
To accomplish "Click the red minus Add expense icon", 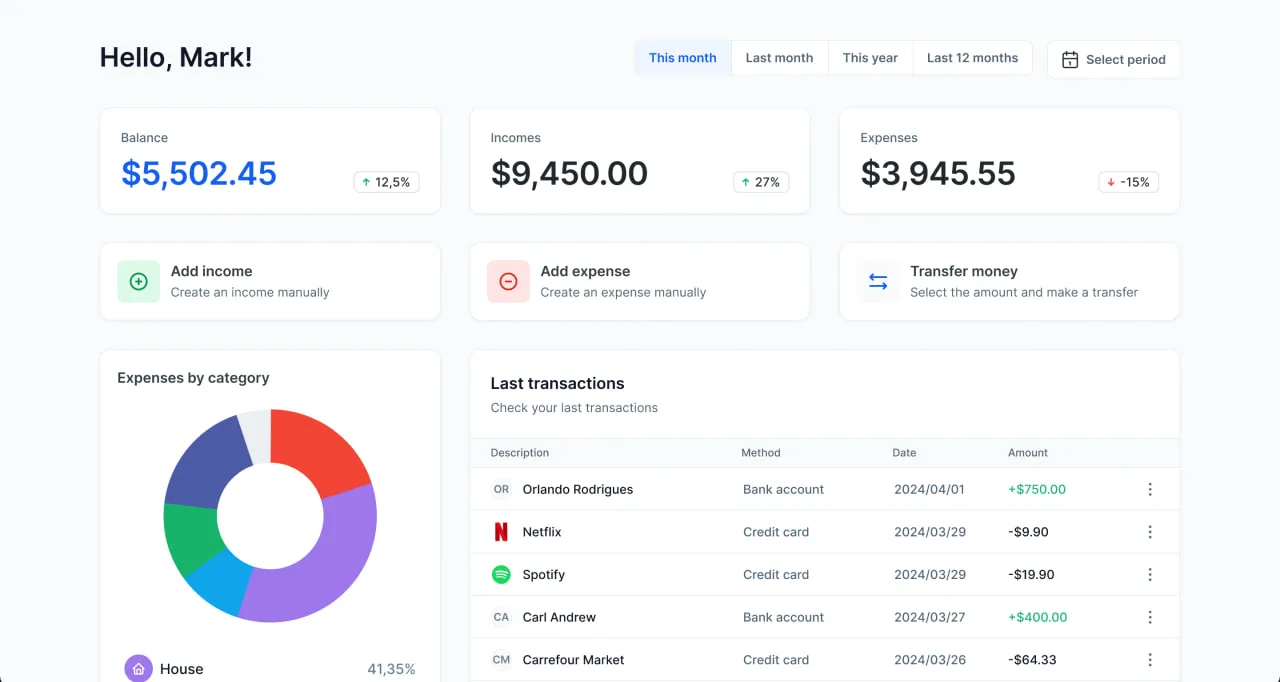I will pos(508,282).
